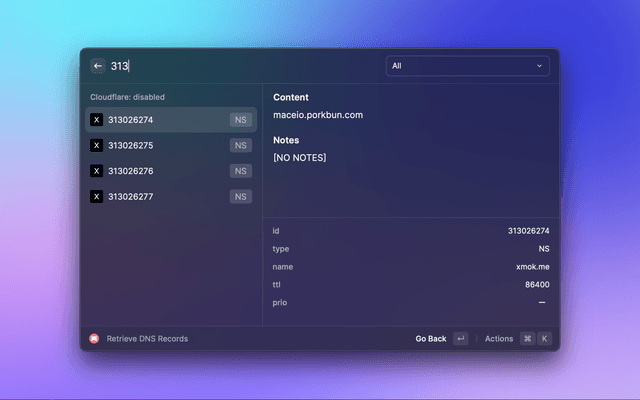Viewport: 640px width, 400px height.
Task: Click the X icon beside record 313026275
Action: 96,145
